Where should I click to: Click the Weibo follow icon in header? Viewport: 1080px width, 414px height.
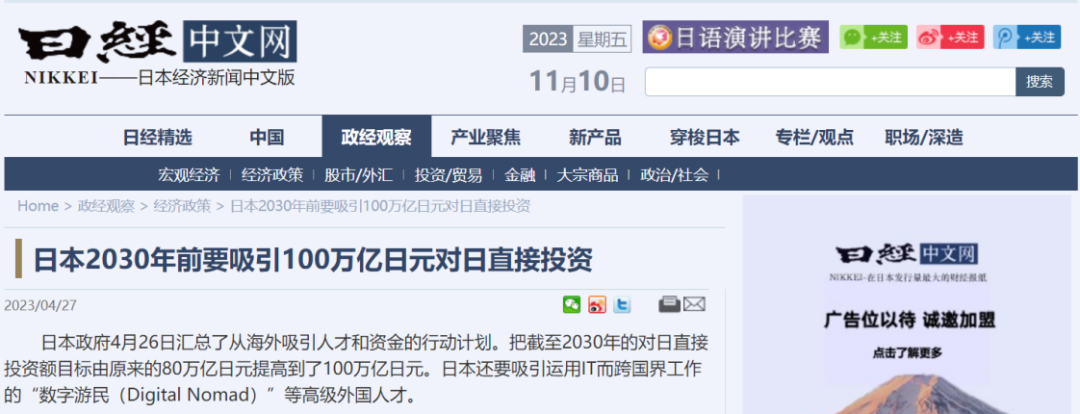(x=950, y=37)
